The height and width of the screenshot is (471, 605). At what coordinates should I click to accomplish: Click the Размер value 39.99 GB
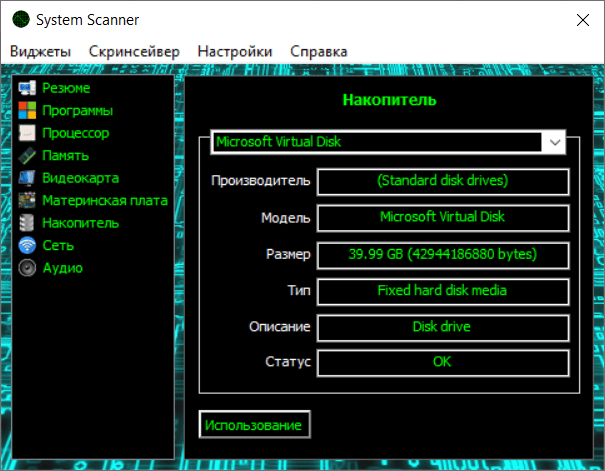point(443,255)
